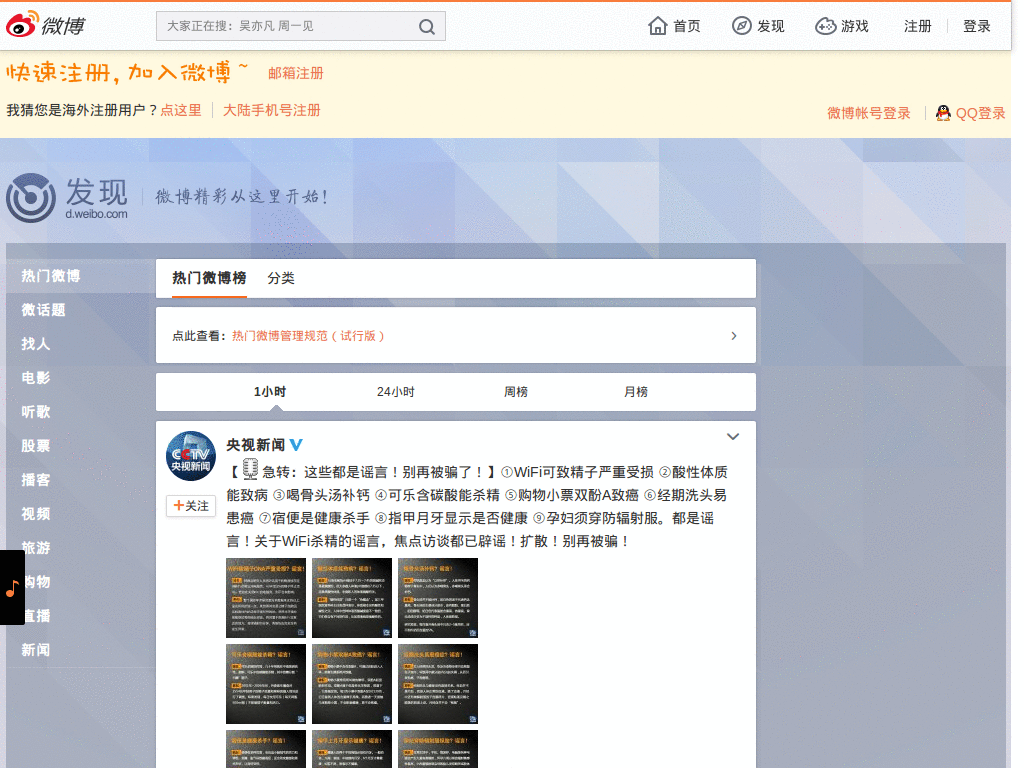Switch to 热门微博榜 tab
The width and height of the screenshot is (1024, 768).
(x=209, y=278)
